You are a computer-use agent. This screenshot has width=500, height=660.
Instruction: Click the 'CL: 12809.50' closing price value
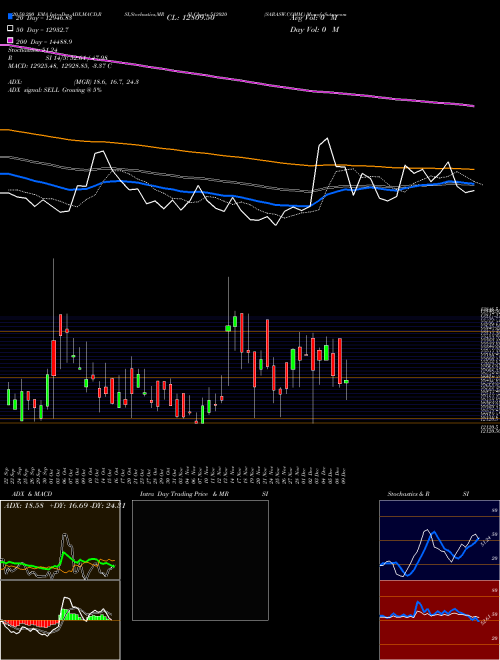tap(191, 18)
